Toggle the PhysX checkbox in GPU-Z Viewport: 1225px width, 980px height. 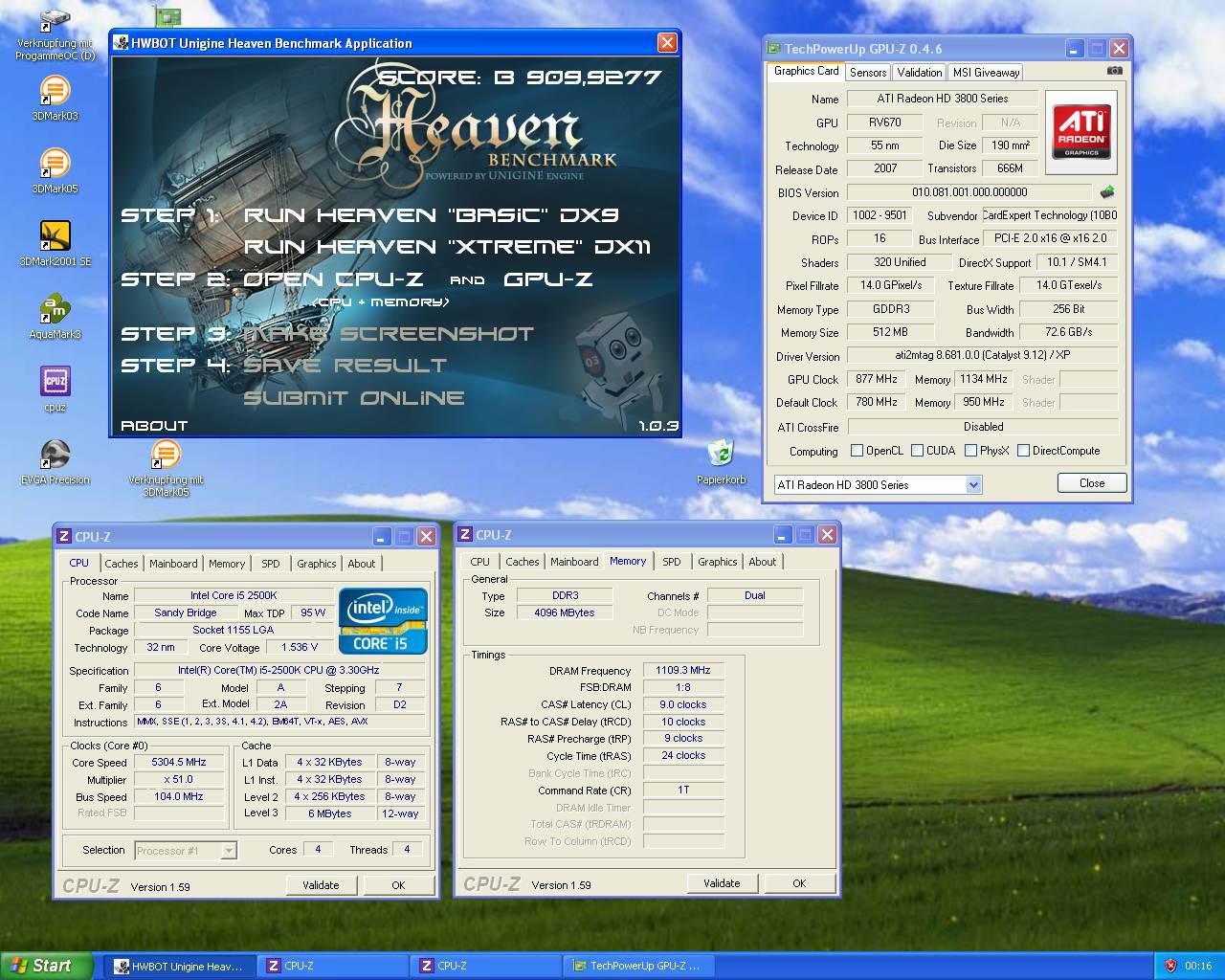pyautogui.click(x=970, y=451)
